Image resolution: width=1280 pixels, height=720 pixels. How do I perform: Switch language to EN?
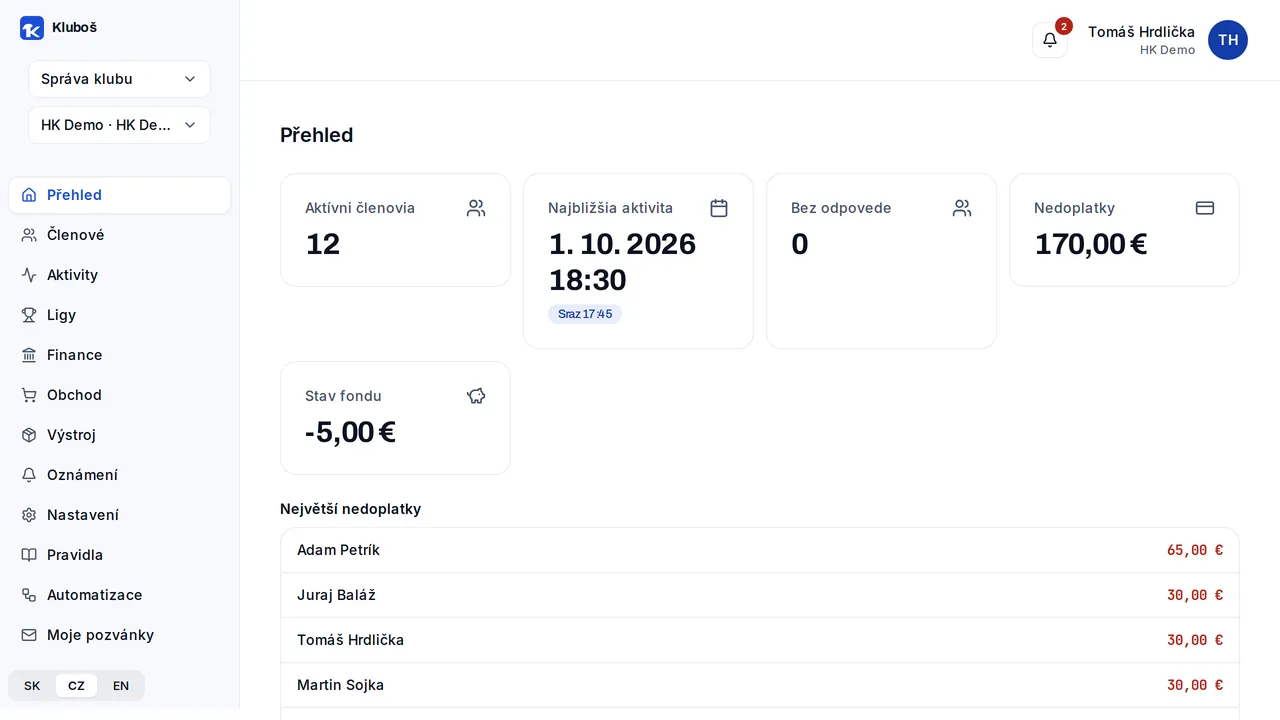click(x=121, y=686)
